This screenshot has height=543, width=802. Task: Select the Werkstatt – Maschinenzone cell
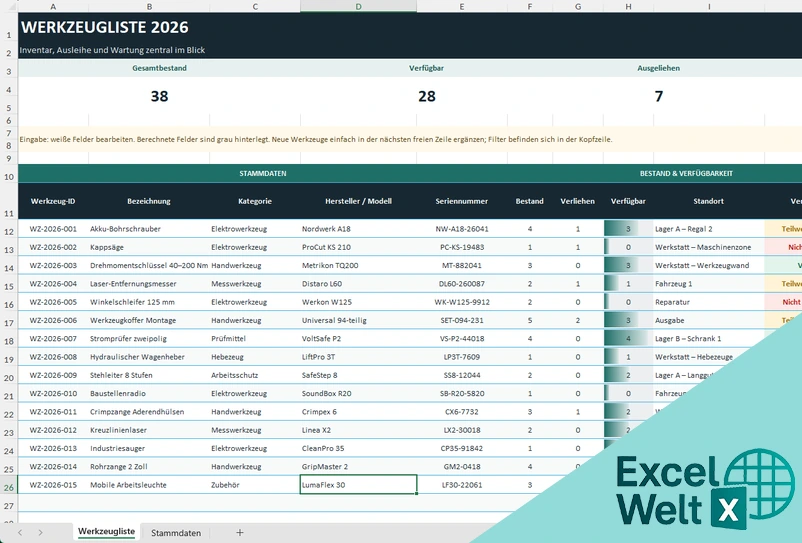(x=708, y=247)
